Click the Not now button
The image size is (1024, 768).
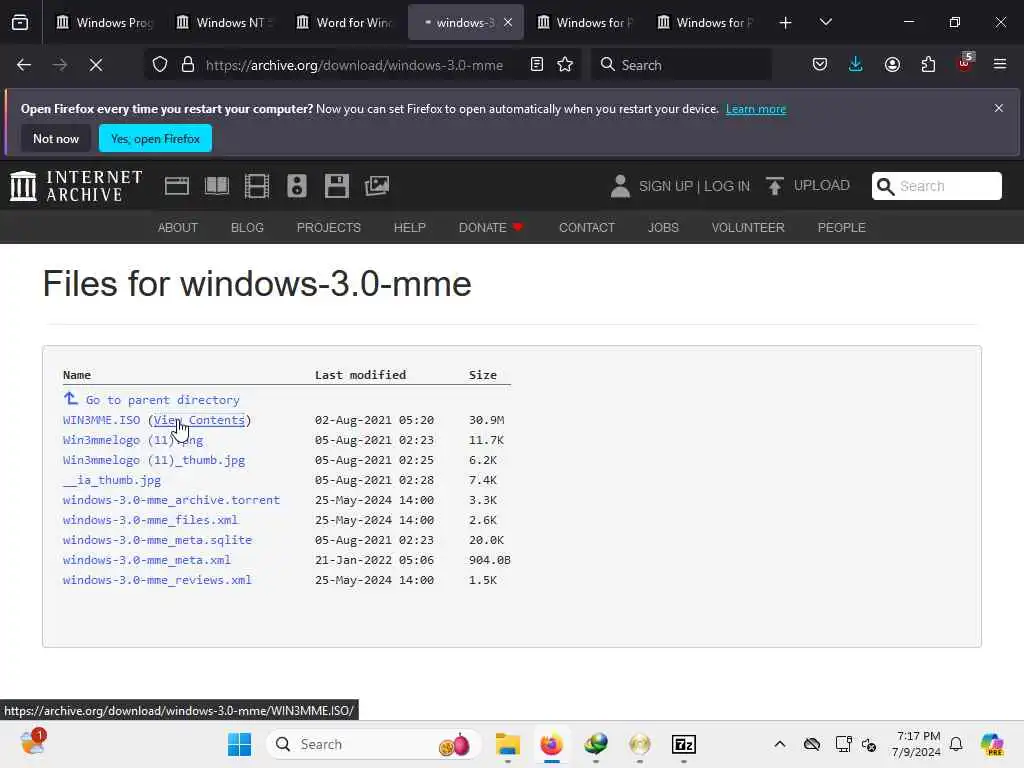56,138
